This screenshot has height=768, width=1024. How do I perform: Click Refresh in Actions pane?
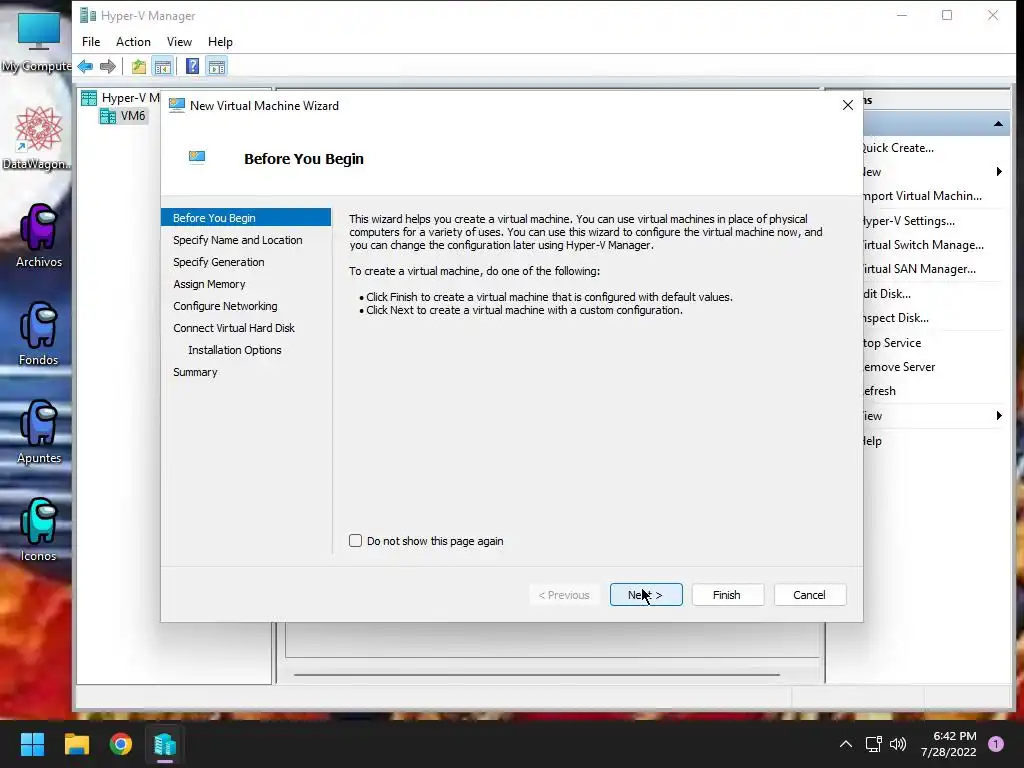pyautogui.click(x=880, y=391)
